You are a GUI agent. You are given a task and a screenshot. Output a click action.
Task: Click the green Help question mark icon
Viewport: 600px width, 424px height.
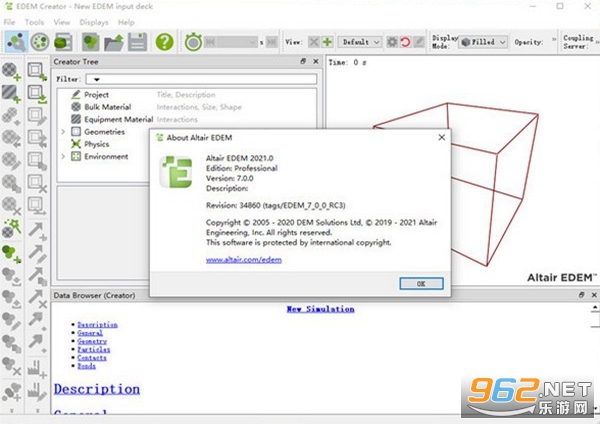tap(165, 42)
